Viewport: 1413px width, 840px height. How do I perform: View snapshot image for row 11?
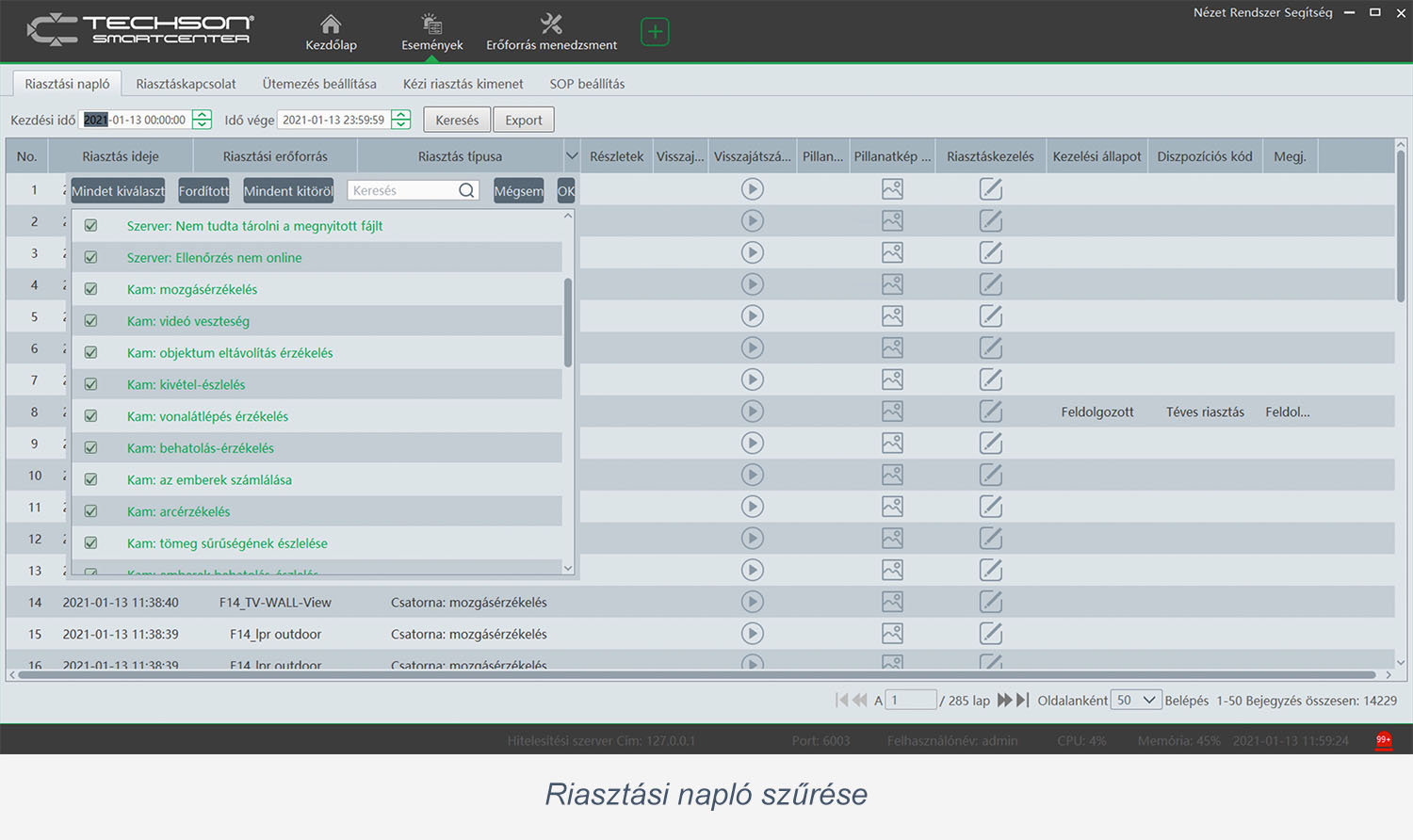click(892, 507)
